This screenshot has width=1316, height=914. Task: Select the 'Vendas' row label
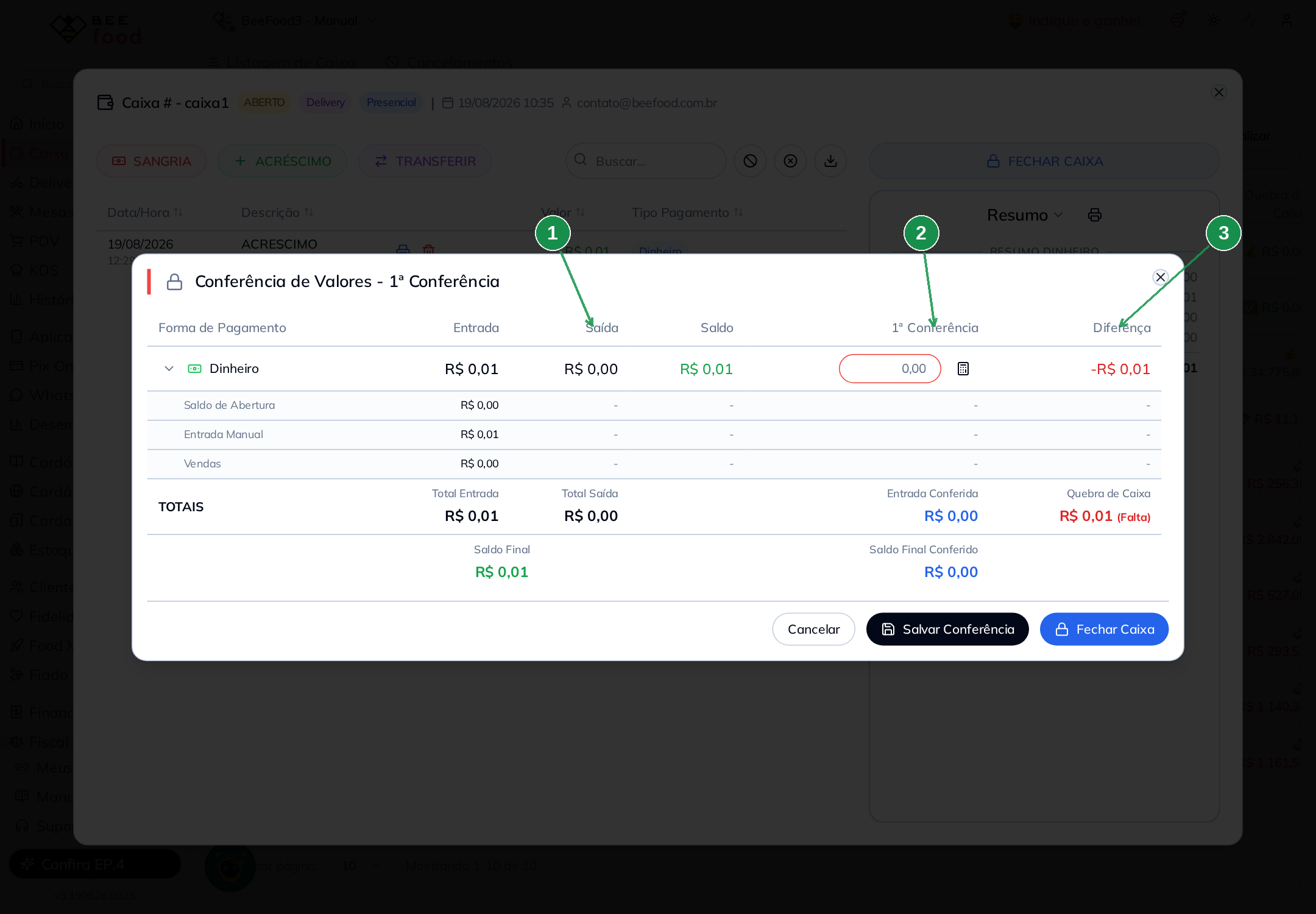(202, 464)
